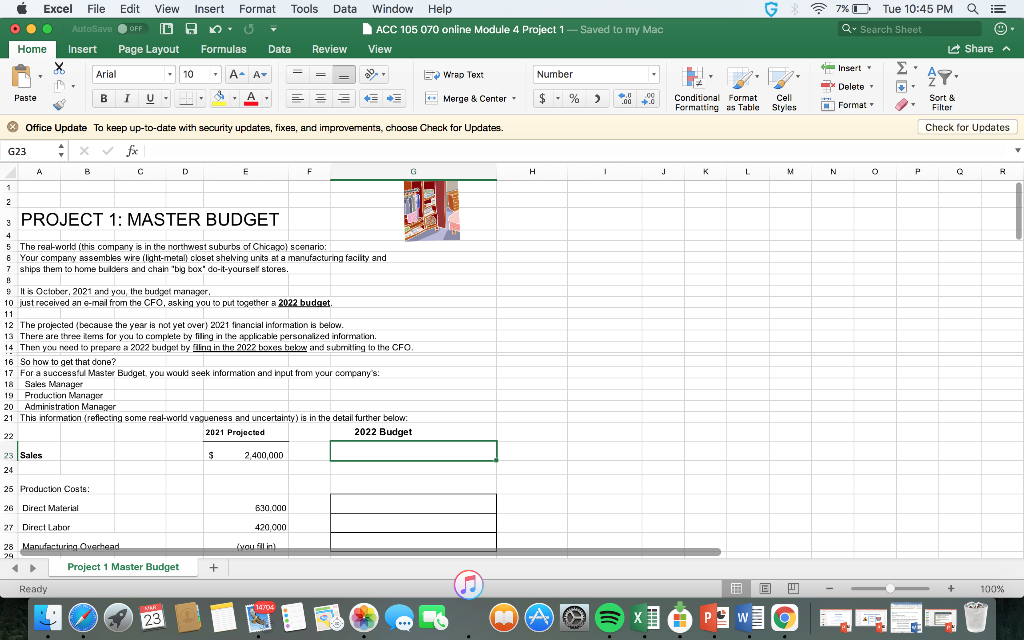
Task: Select the Wrap Text icon
Action: click(x=429, y=74)
